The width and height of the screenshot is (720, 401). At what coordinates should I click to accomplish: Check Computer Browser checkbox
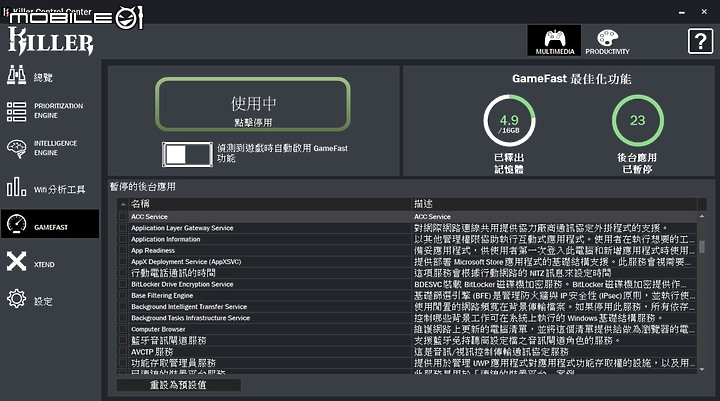tap(123, 329)
